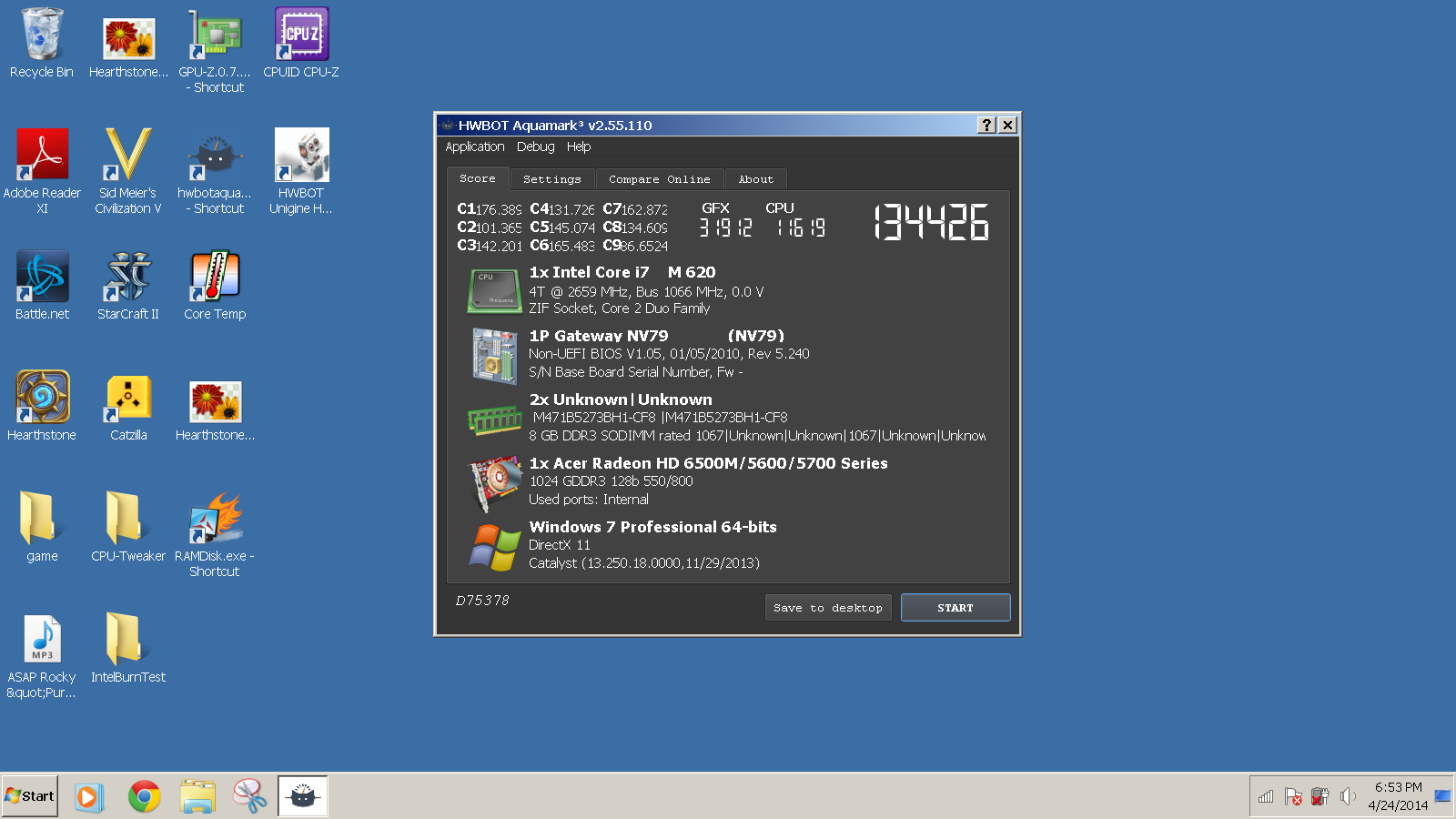
Task: Open the Core Temp thermometer icon
Action: [215, 285]
